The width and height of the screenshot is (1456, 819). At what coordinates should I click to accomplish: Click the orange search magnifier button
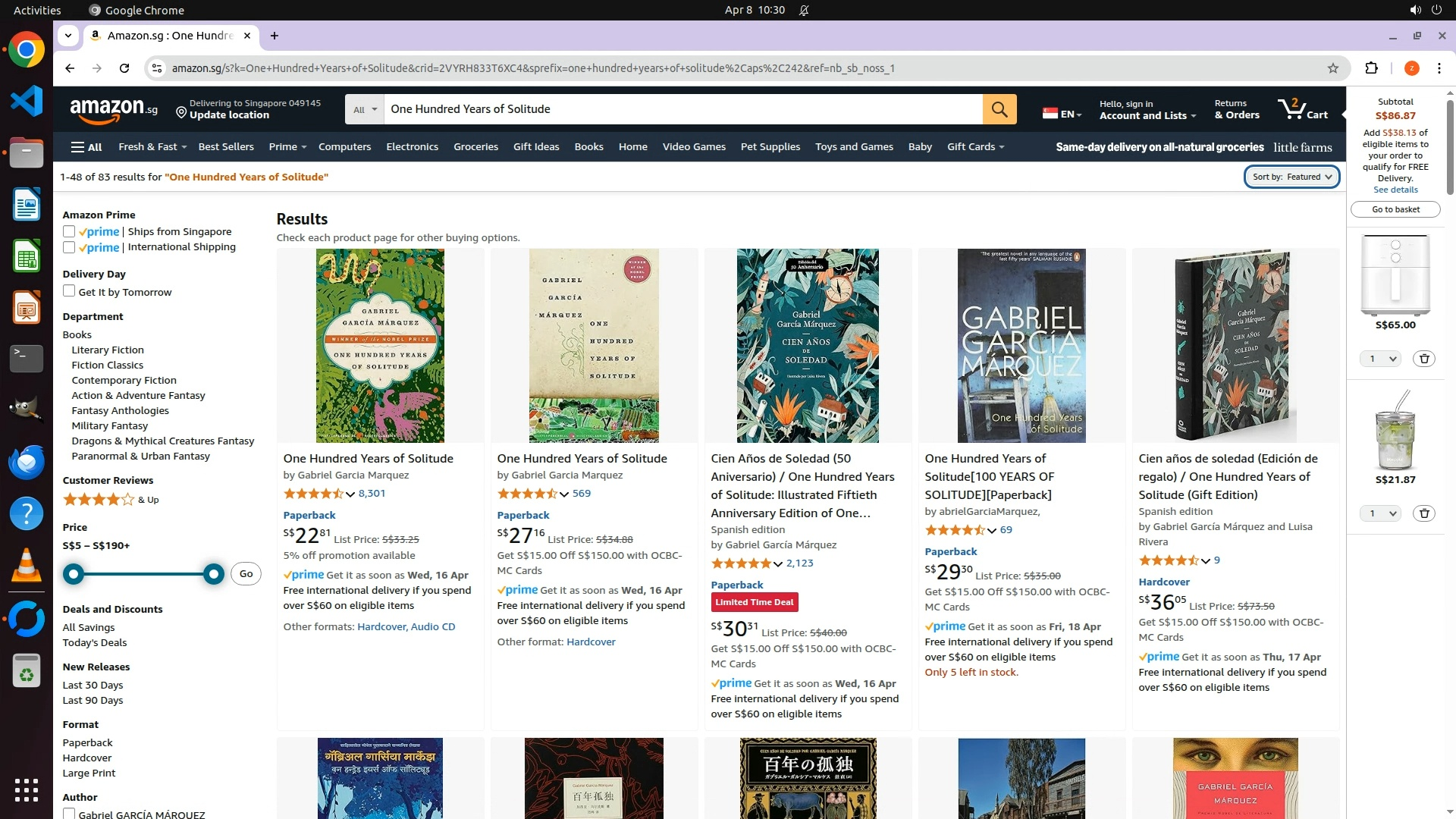999,109
